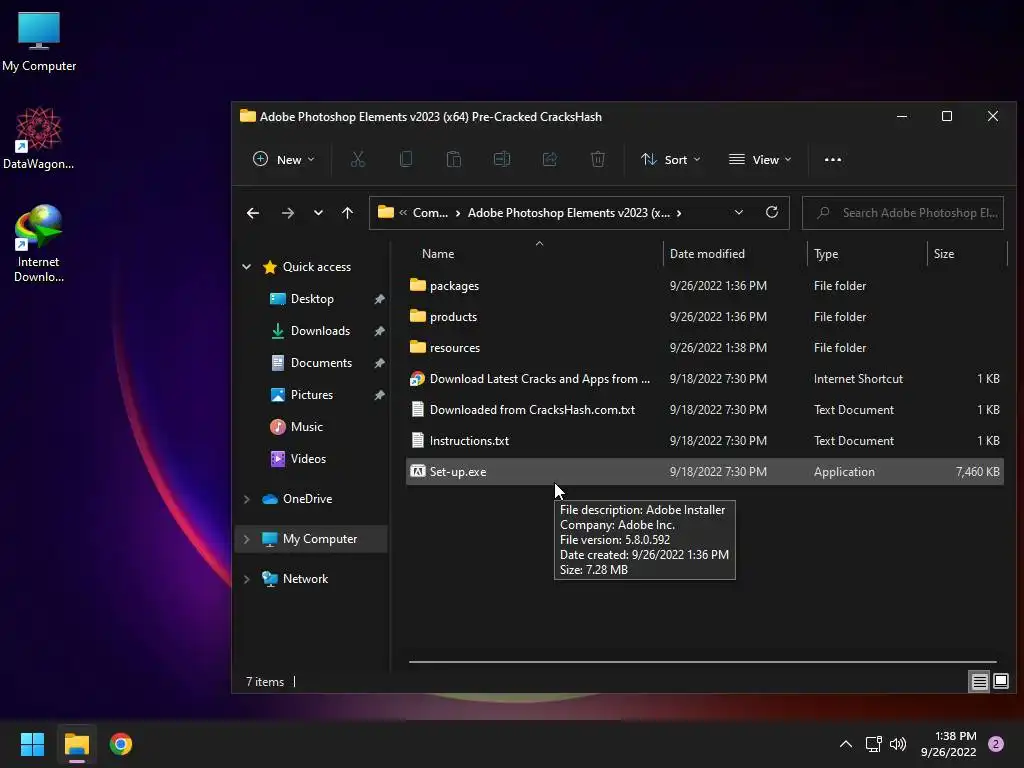This screenshot has height=768, width=1024.
Task: Switch to large thumbnails view icon
Action: click(1000, 682)
